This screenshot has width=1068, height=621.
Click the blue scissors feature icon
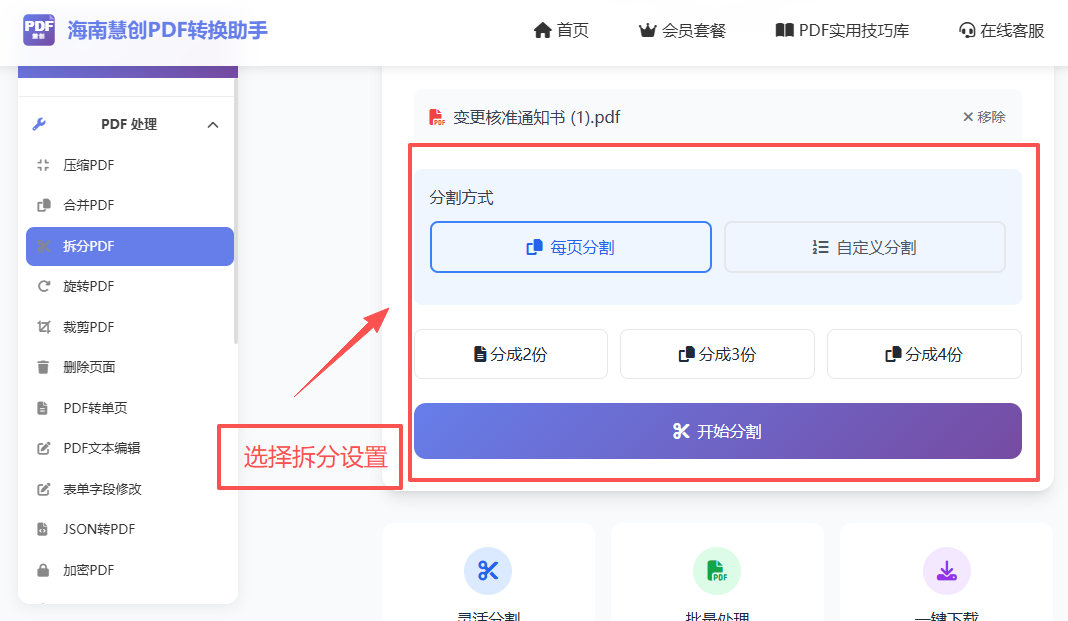488,571
